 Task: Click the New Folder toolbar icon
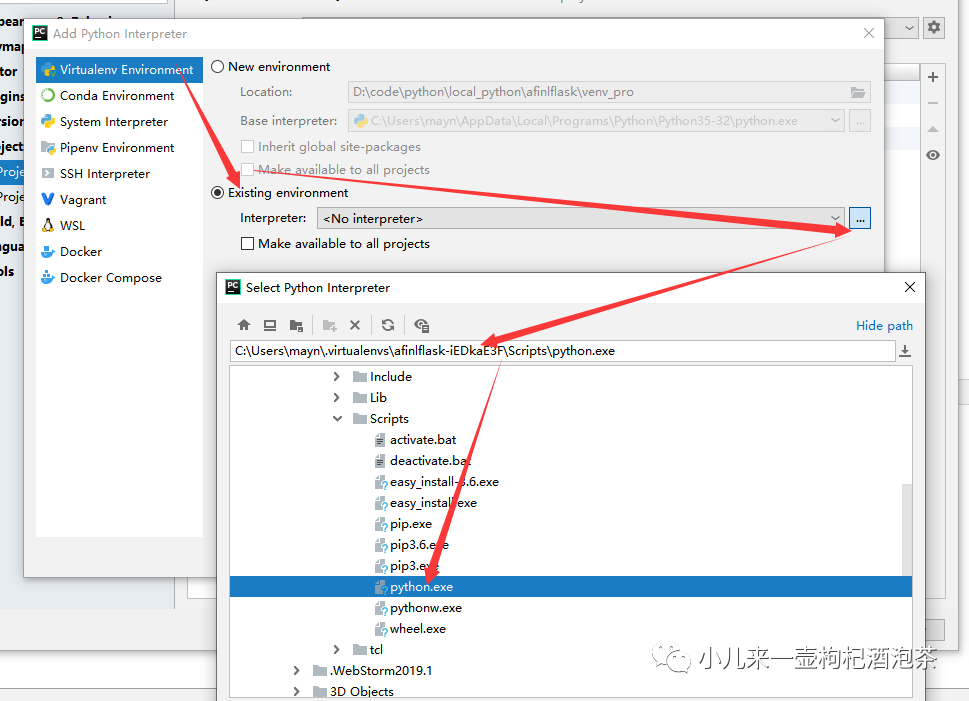coord(329,325)
